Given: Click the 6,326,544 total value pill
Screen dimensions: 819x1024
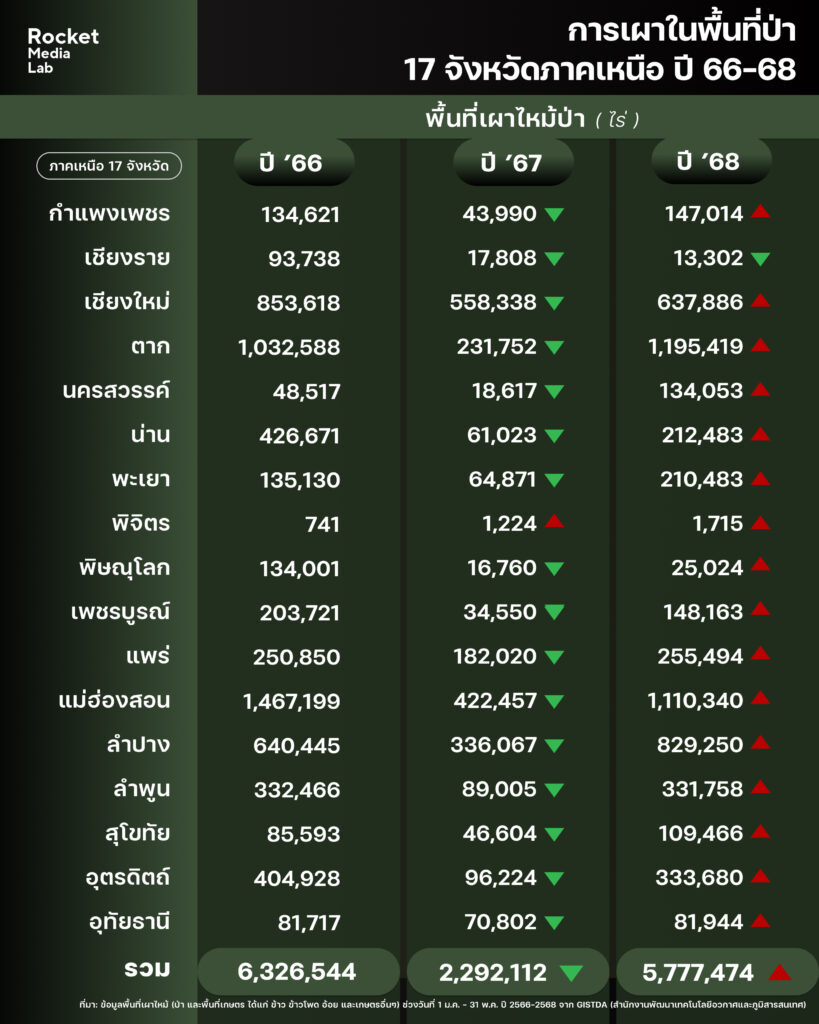Looking at the screenshot, I should coord(298,972).
